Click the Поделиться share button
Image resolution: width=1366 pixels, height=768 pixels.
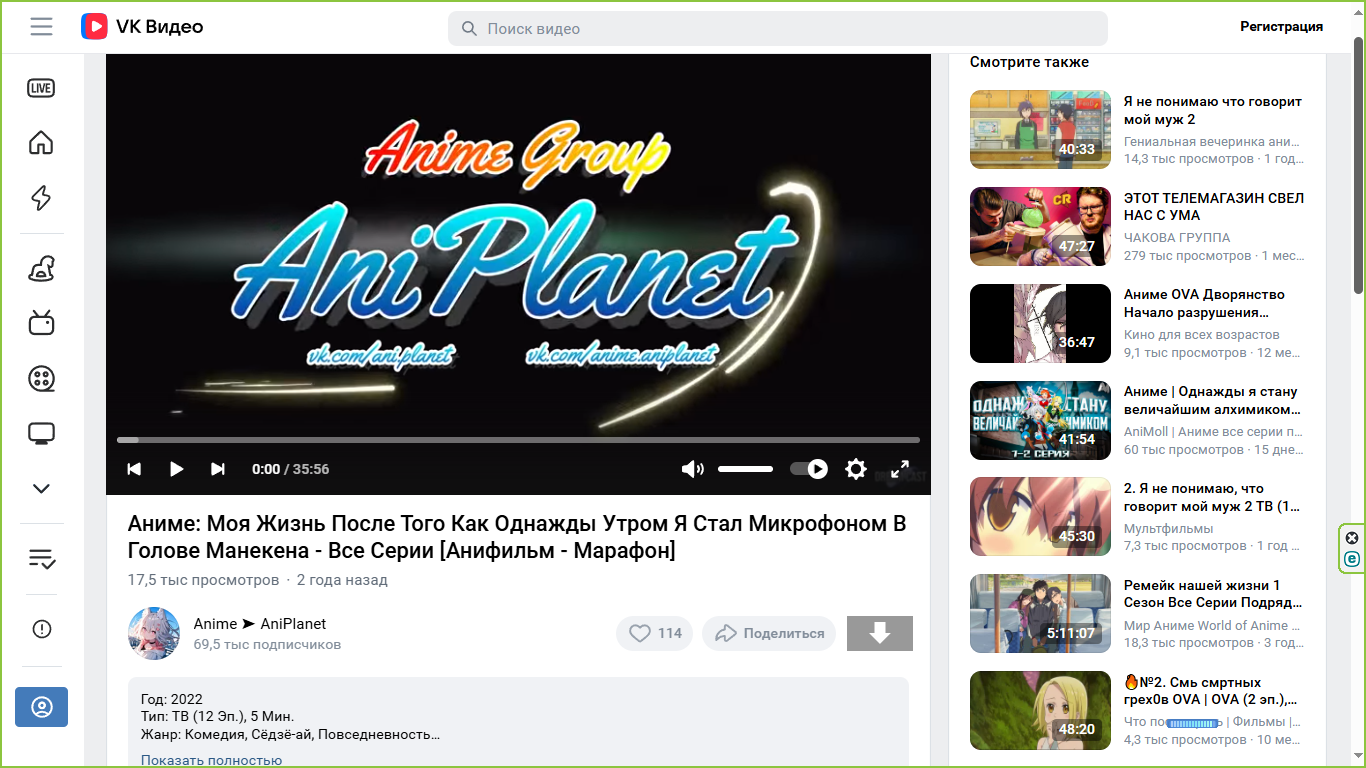coord(769,633)
